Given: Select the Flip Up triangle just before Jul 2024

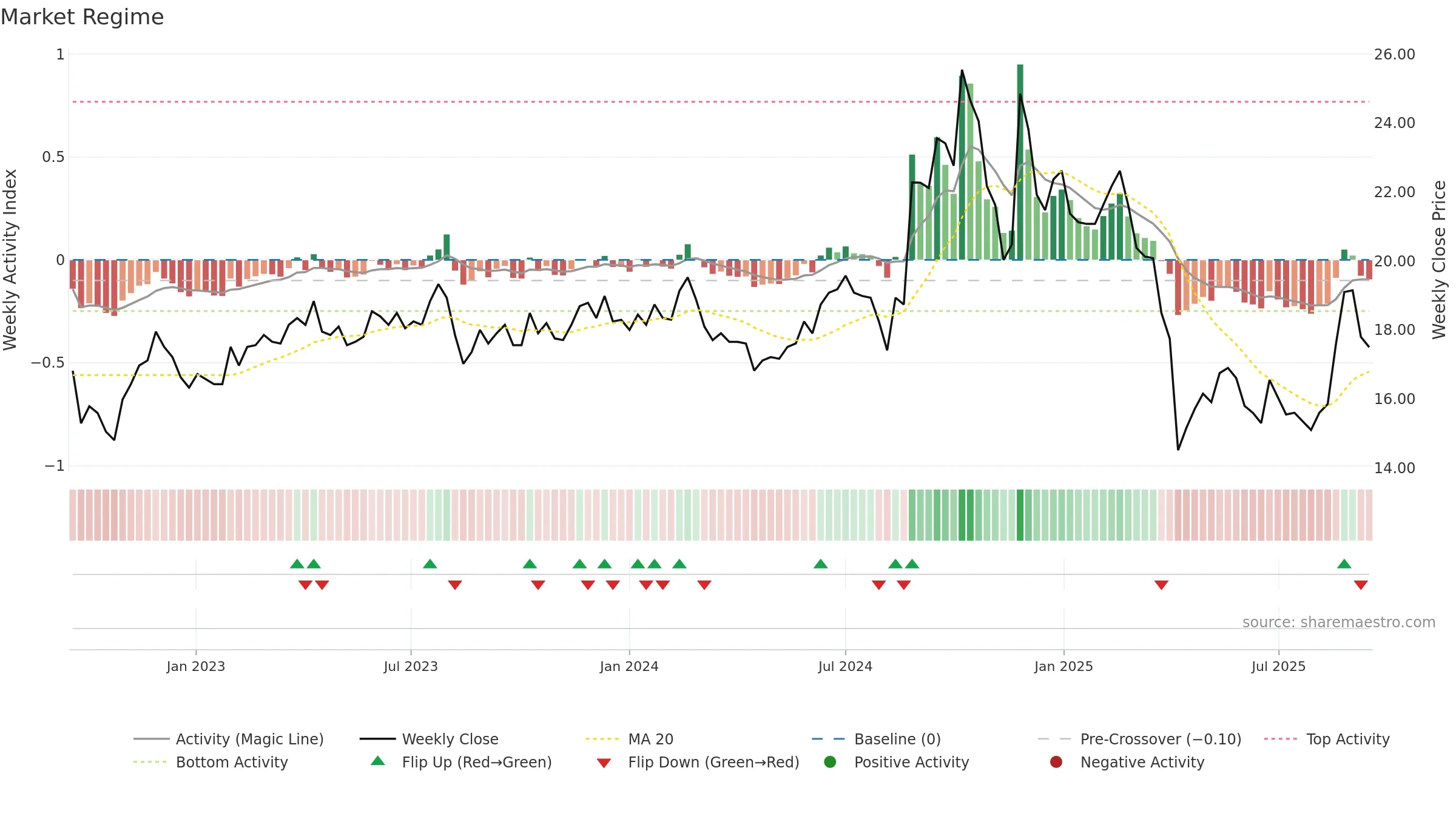Looking at the screenshot, I should tap(821, 564).
